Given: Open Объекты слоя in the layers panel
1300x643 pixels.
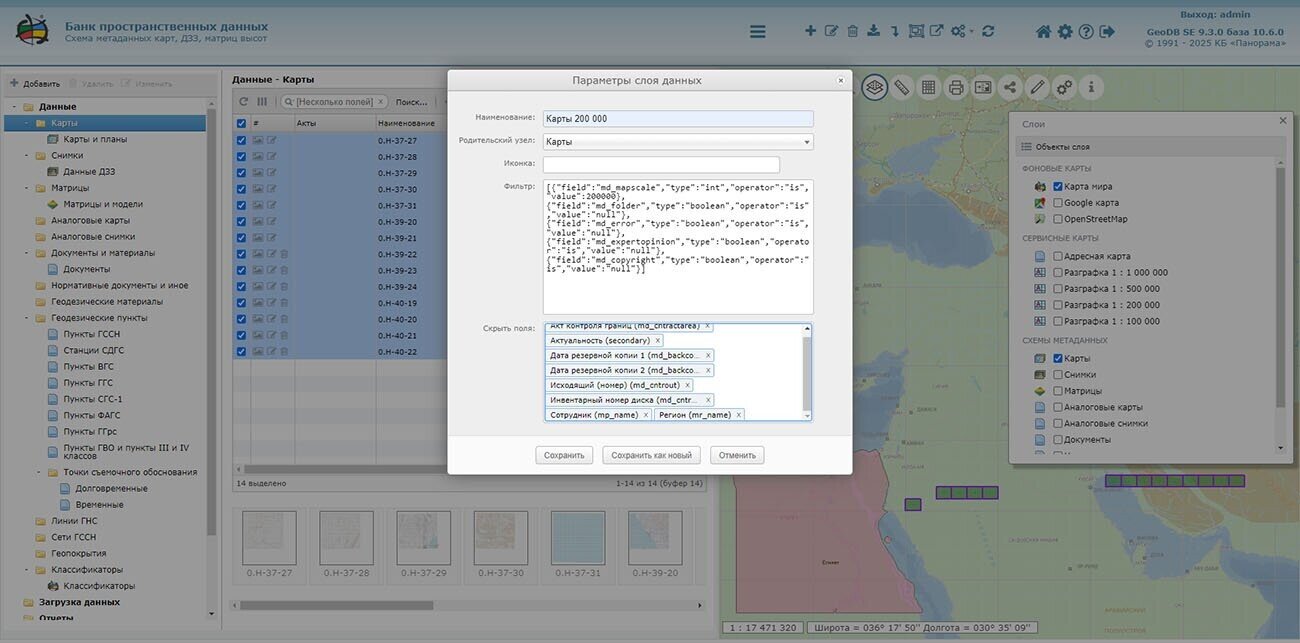Looking at the screenshot, I should (1062, 147).
